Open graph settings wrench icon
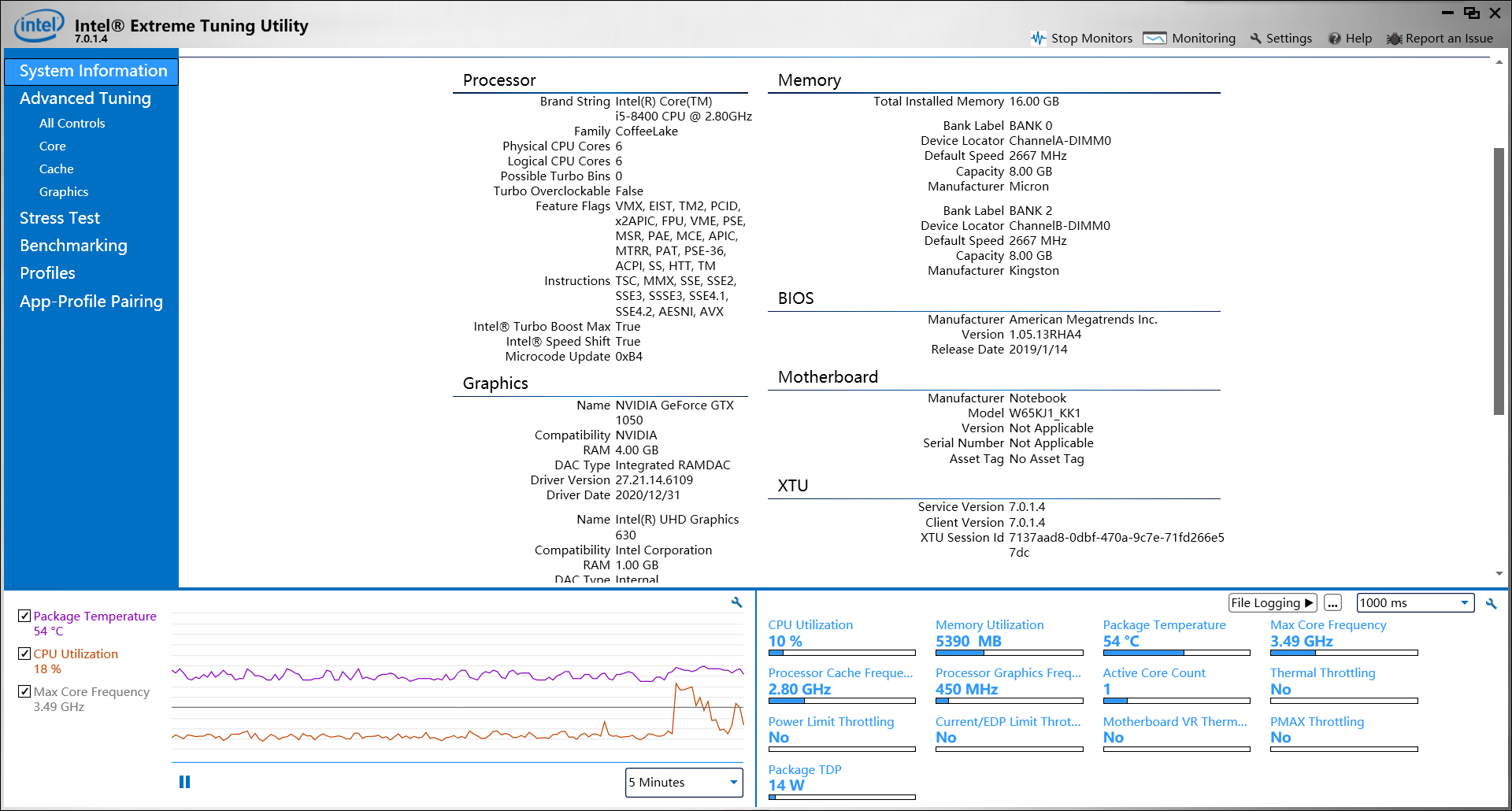 point(737,602)
